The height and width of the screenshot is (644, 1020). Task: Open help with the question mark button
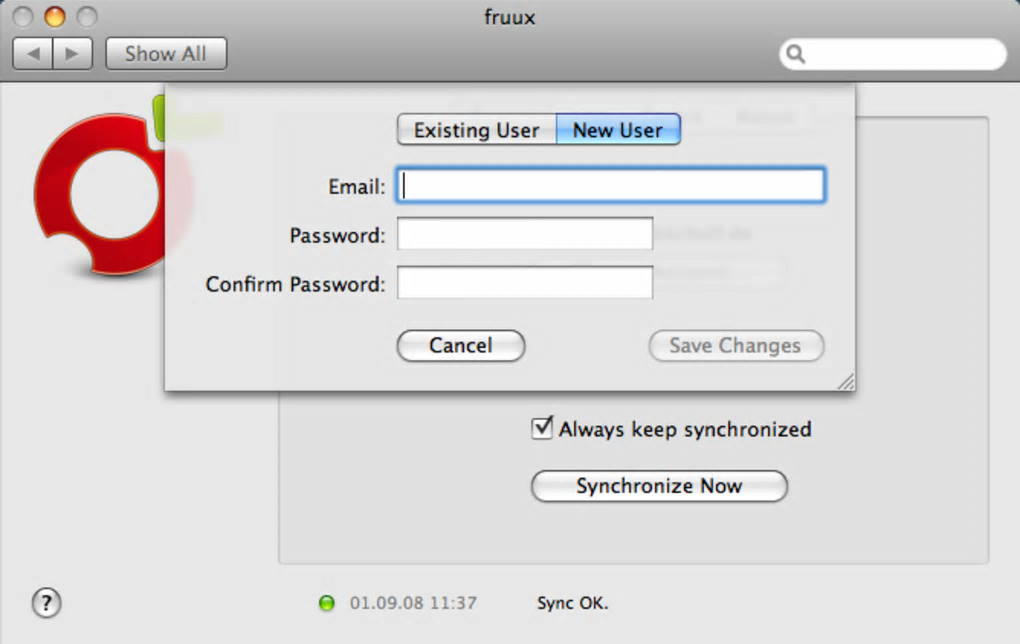pos(47,603)
